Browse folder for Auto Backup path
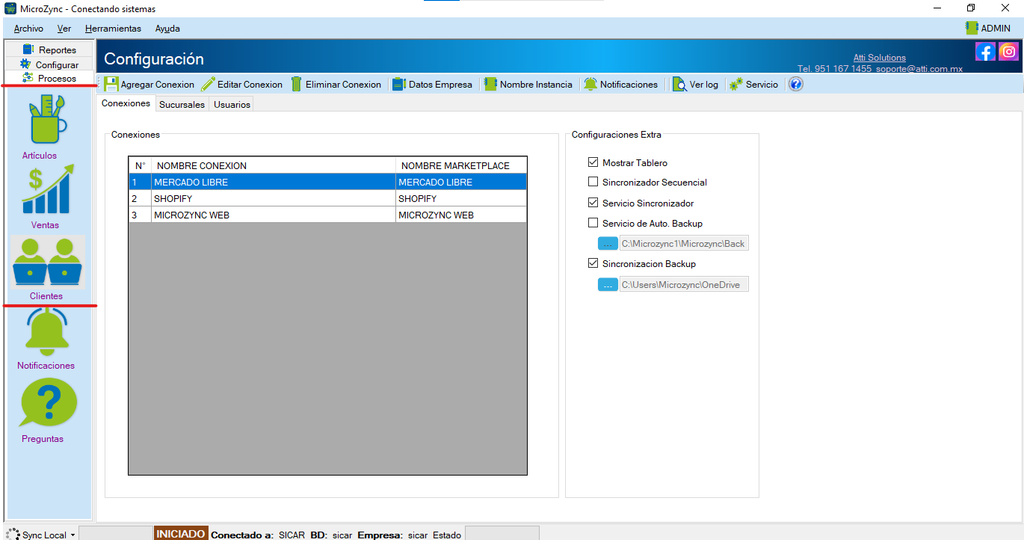This screenshot has width=1024, height=540. coord(607,244)
